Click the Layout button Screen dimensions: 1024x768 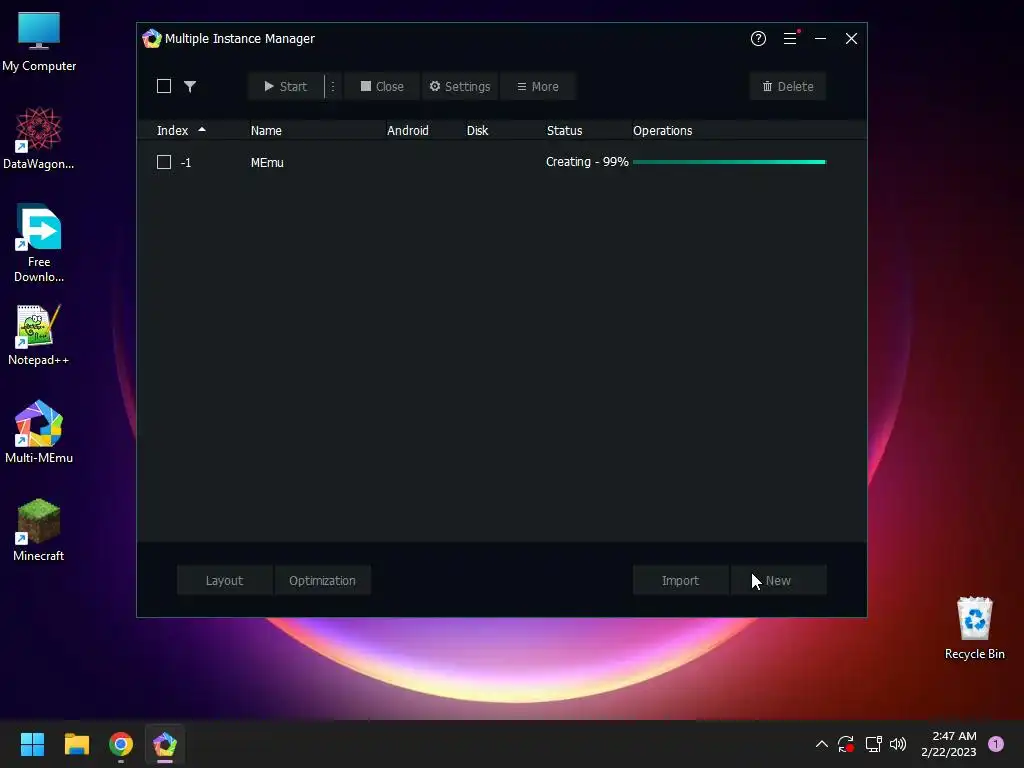click(225, 581)
